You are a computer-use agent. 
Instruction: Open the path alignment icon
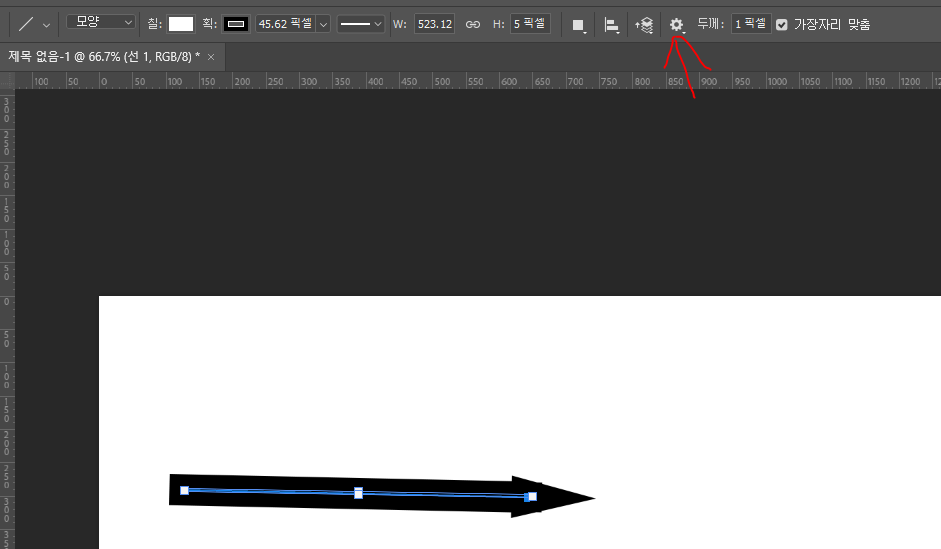[612, 25]
